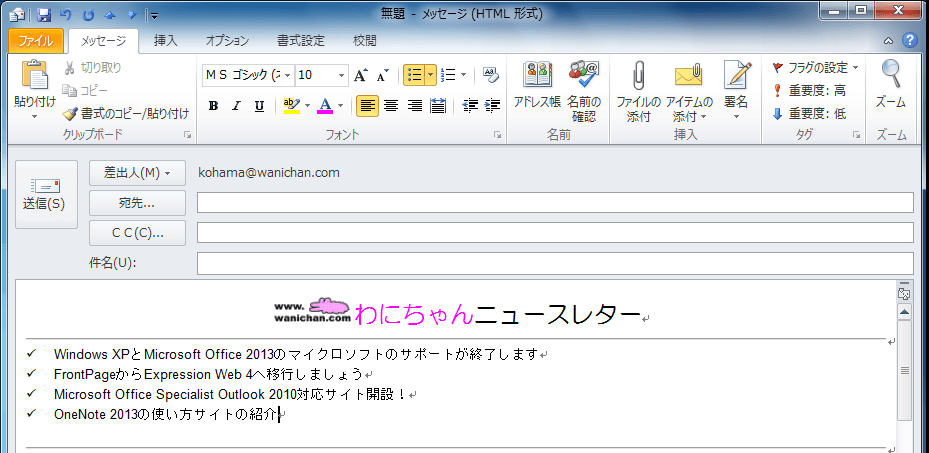Focus the 件名(U) subject input field
This screenshot has height=453, width=929.
[555, 264]
